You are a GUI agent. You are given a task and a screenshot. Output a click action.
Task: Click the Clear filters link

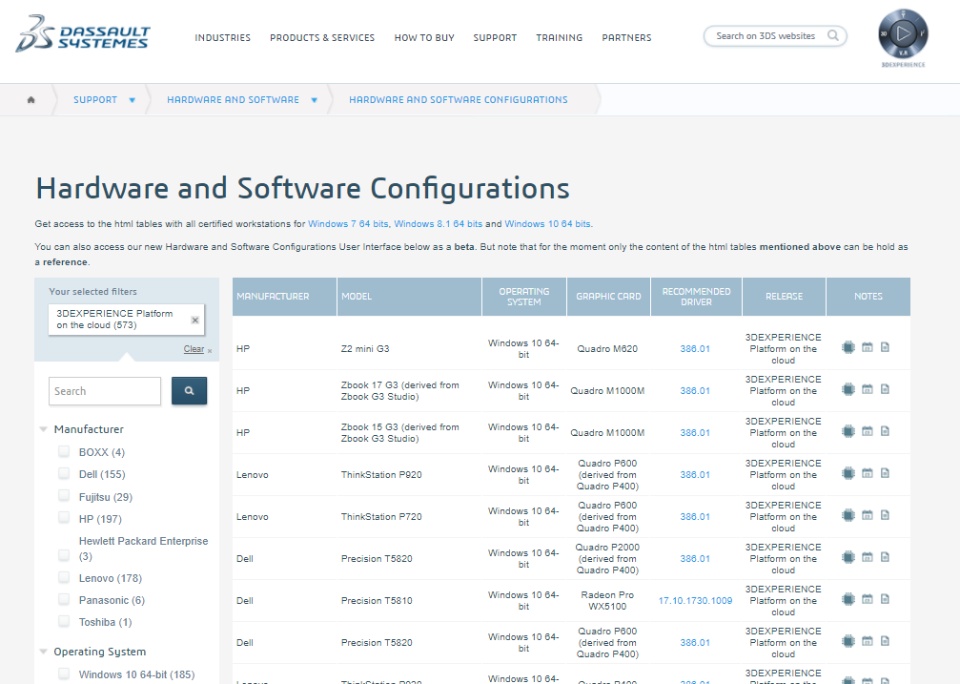pos(193,349)
